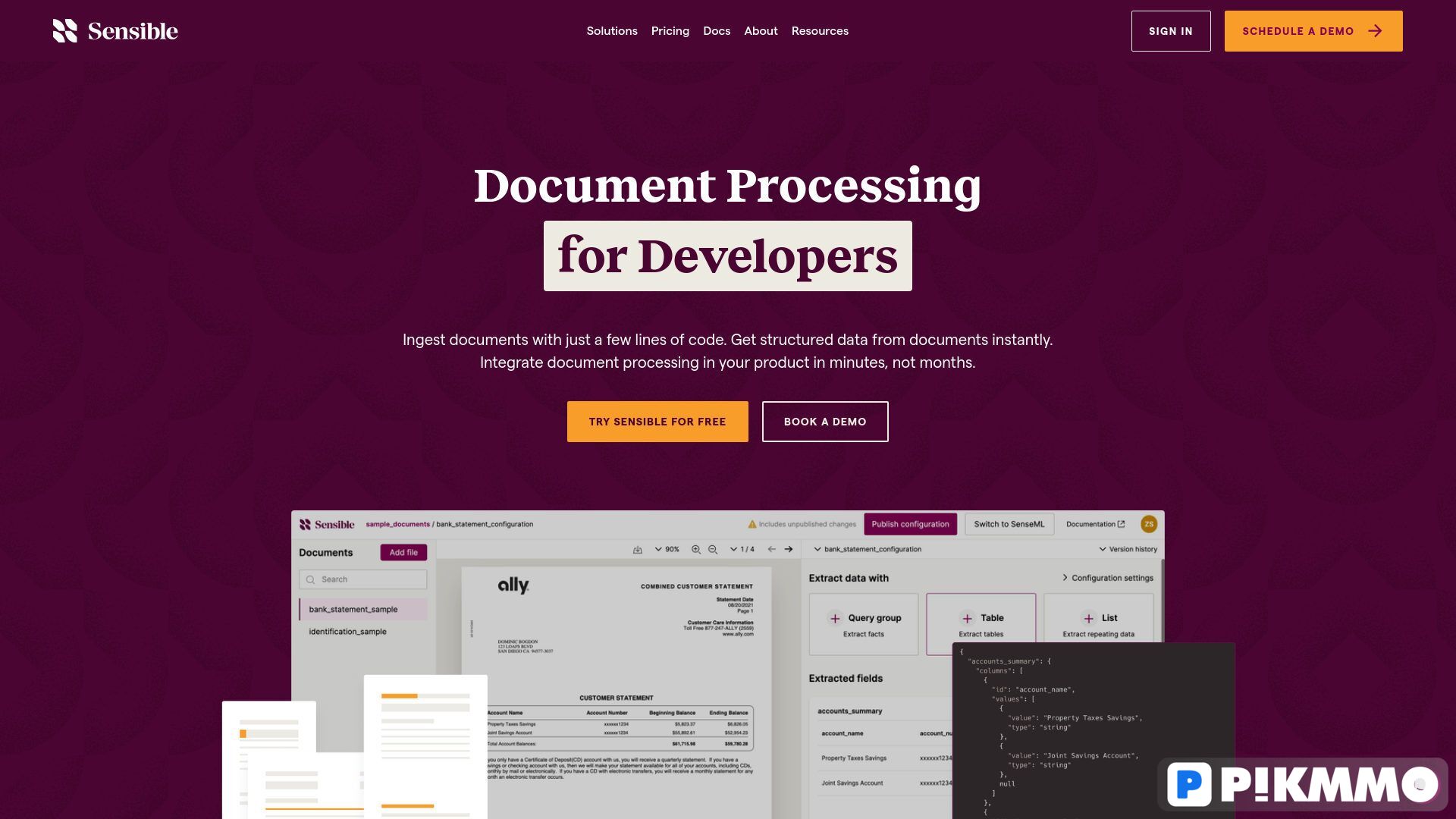
Task: Click 'CUSTOMER STATEMENT' table title
Action: coord(616,698)
